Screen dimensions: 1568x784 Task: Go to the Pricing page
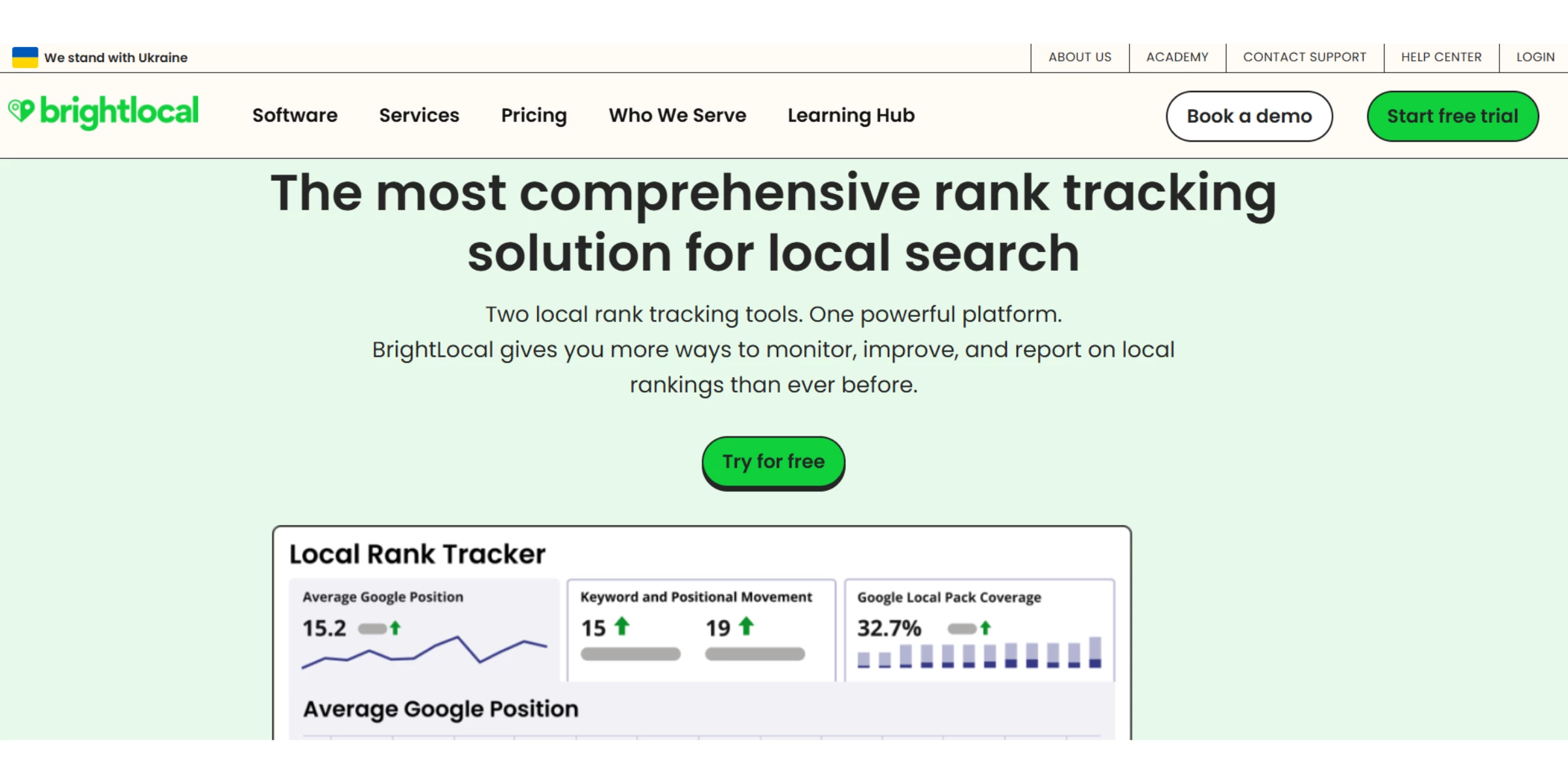(x=534, y=116)
